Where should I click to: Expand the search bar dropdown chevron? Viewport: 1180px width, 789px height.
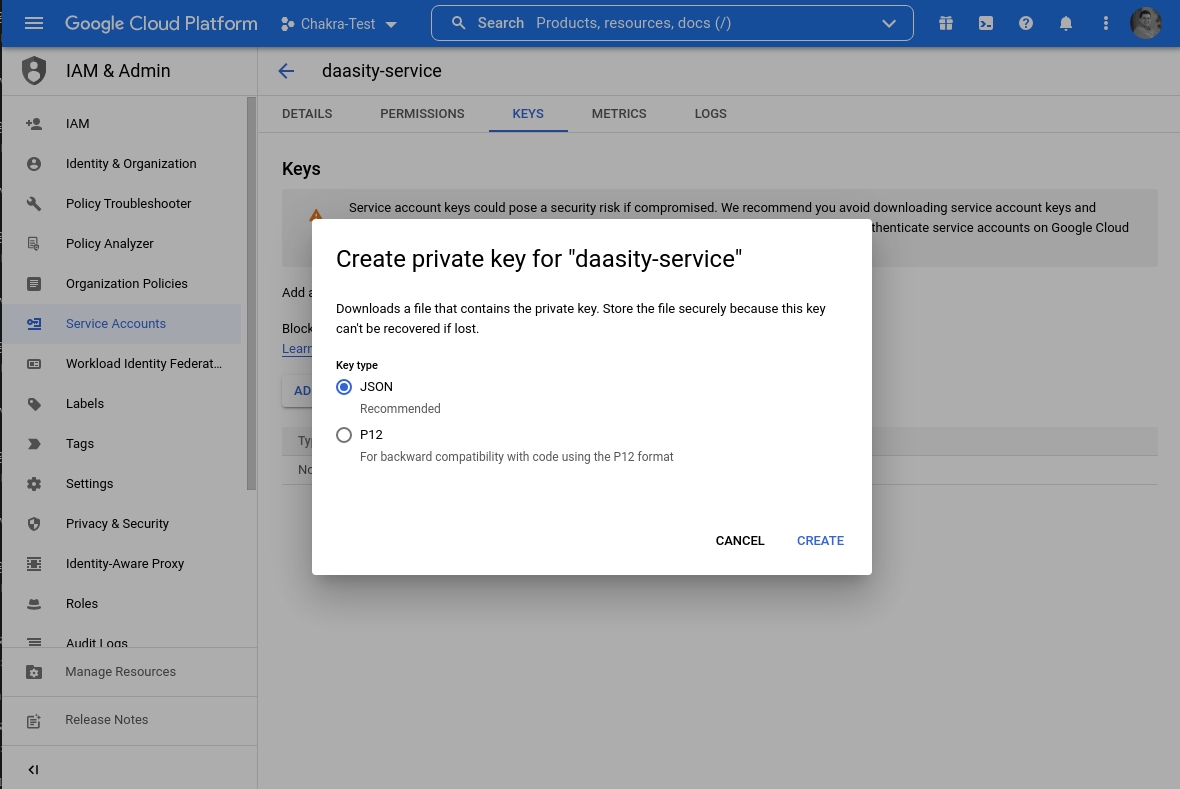click(x=889, y=23)
